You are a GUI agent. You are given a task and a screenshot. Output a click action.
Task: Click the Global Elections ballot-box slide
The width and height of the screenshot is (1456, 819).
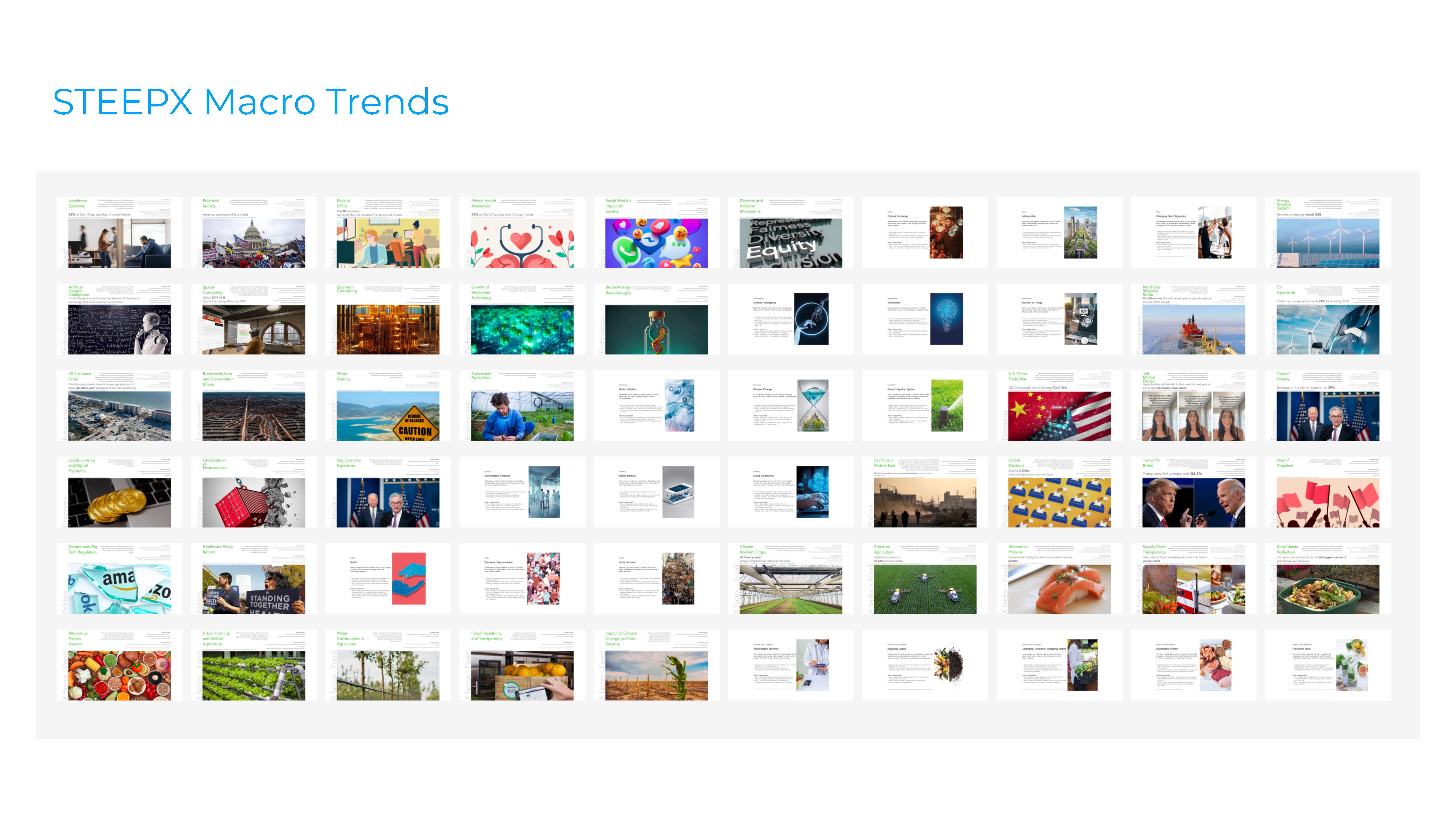coord(1059,492)
